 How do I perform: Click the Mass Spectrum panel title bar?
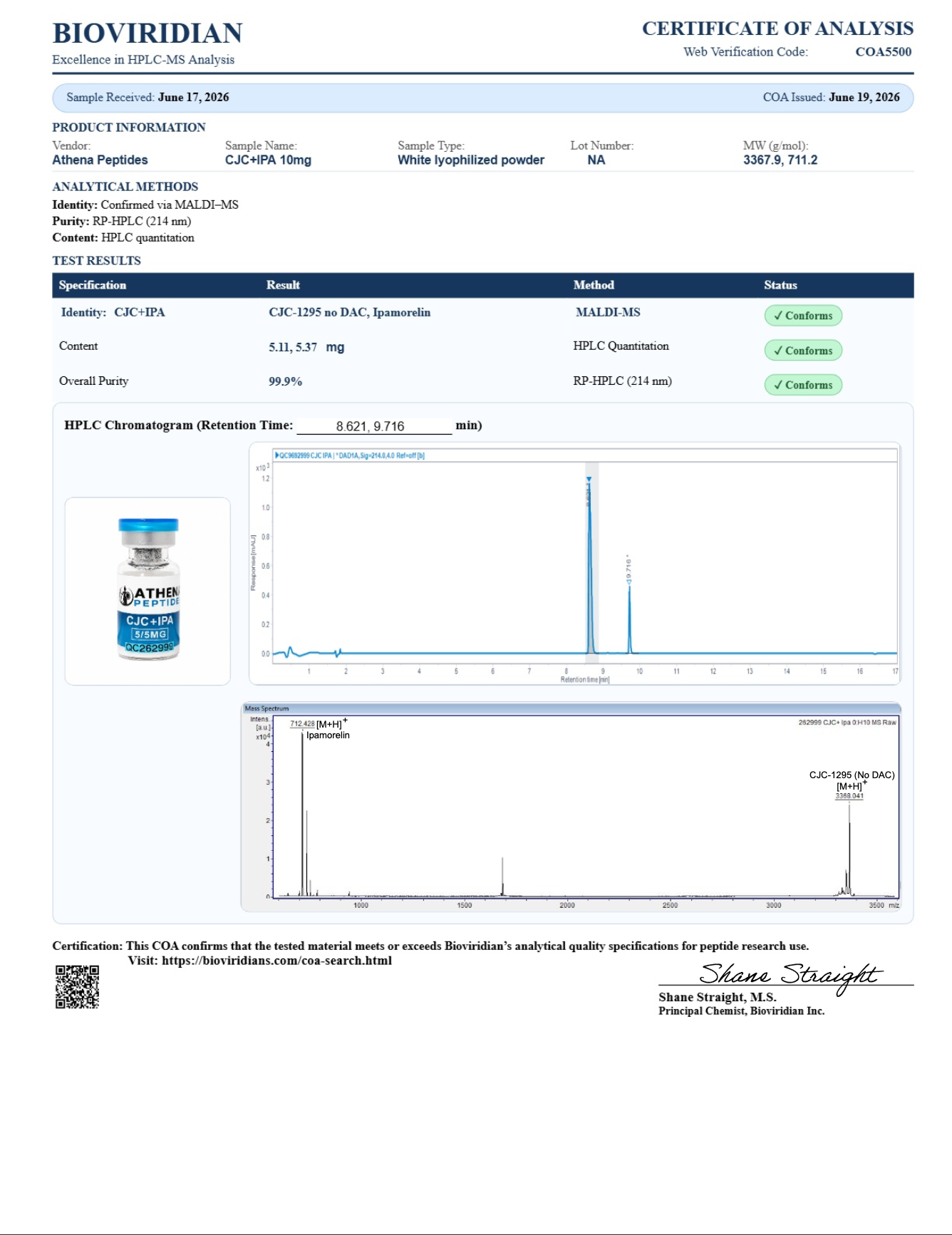571,708
